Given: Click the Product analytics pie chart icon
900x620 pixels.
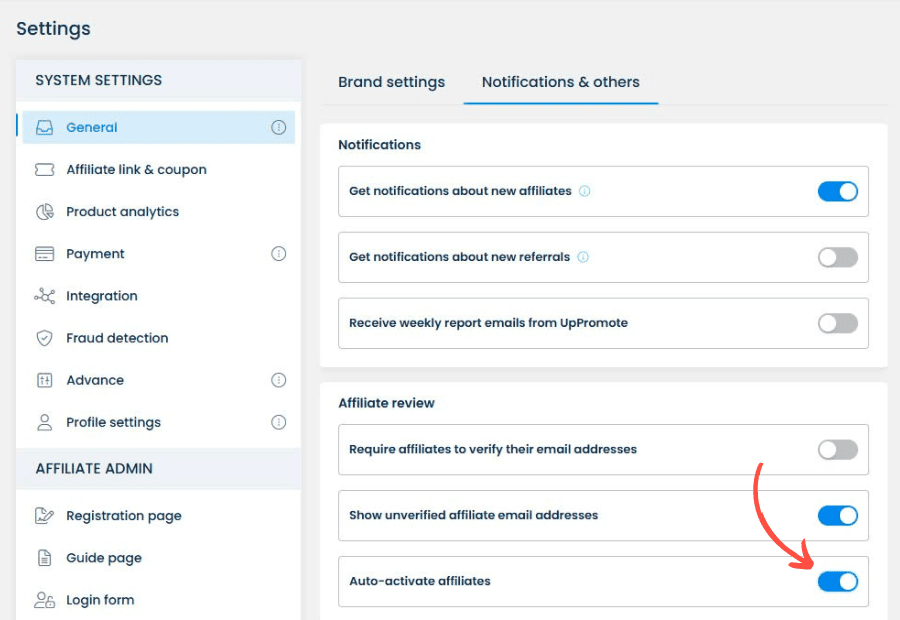Looking at the screenshot, I should tap(44, 212).
